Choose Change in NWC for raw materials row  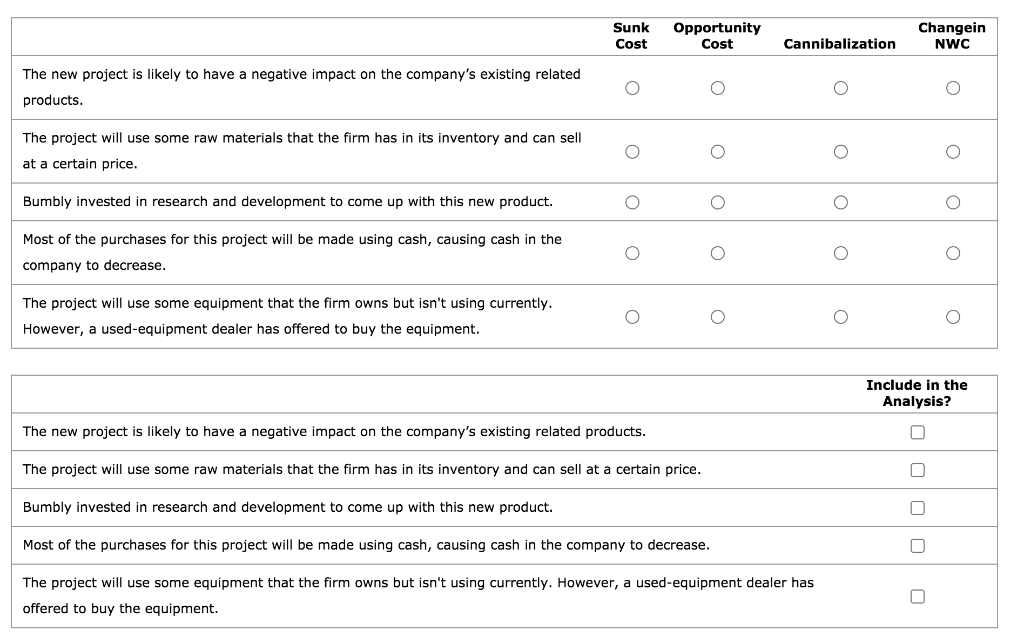(953, 152)
